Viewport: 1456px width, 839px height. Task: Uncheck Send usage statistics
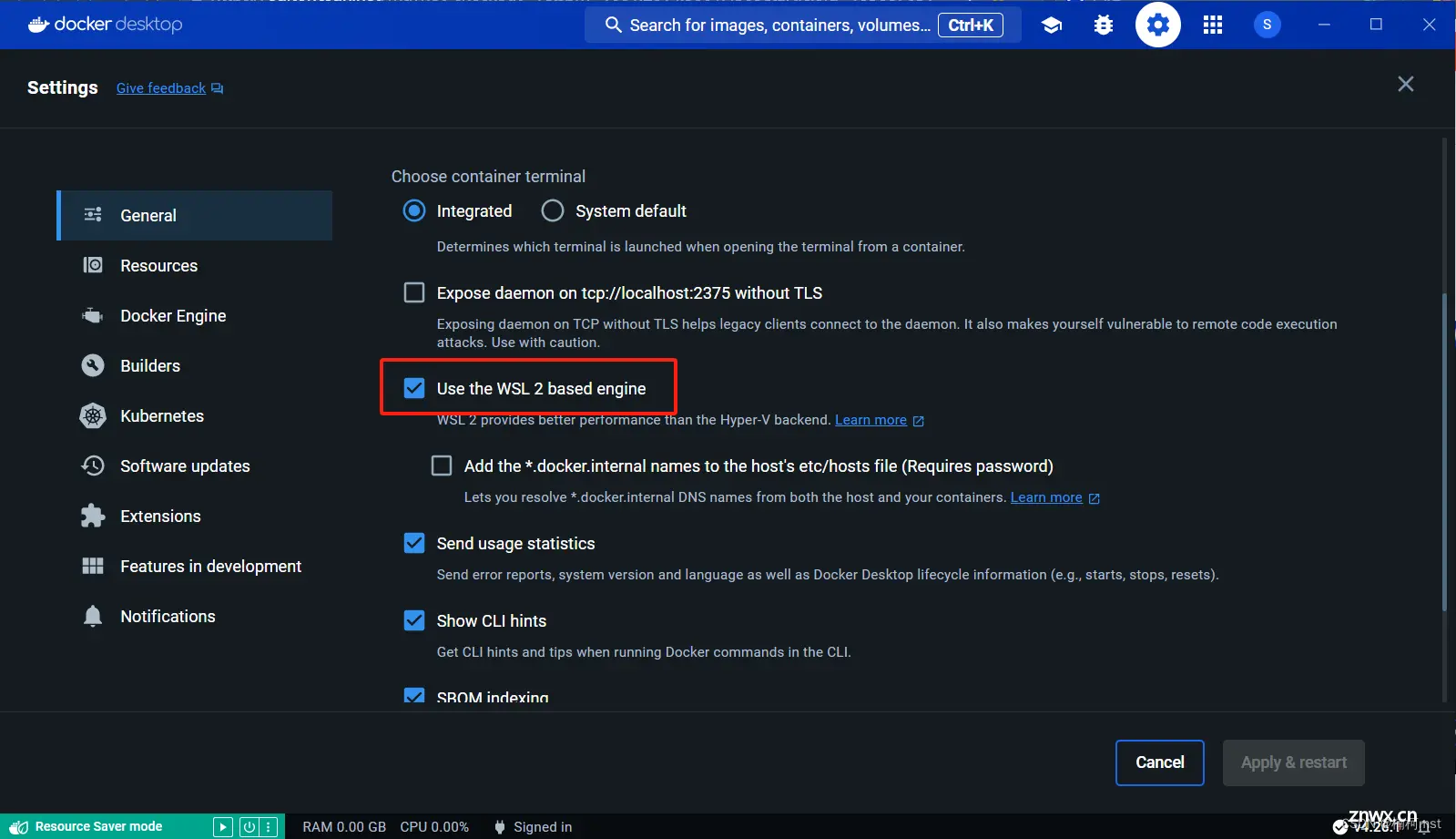click(x=414, y=543)
